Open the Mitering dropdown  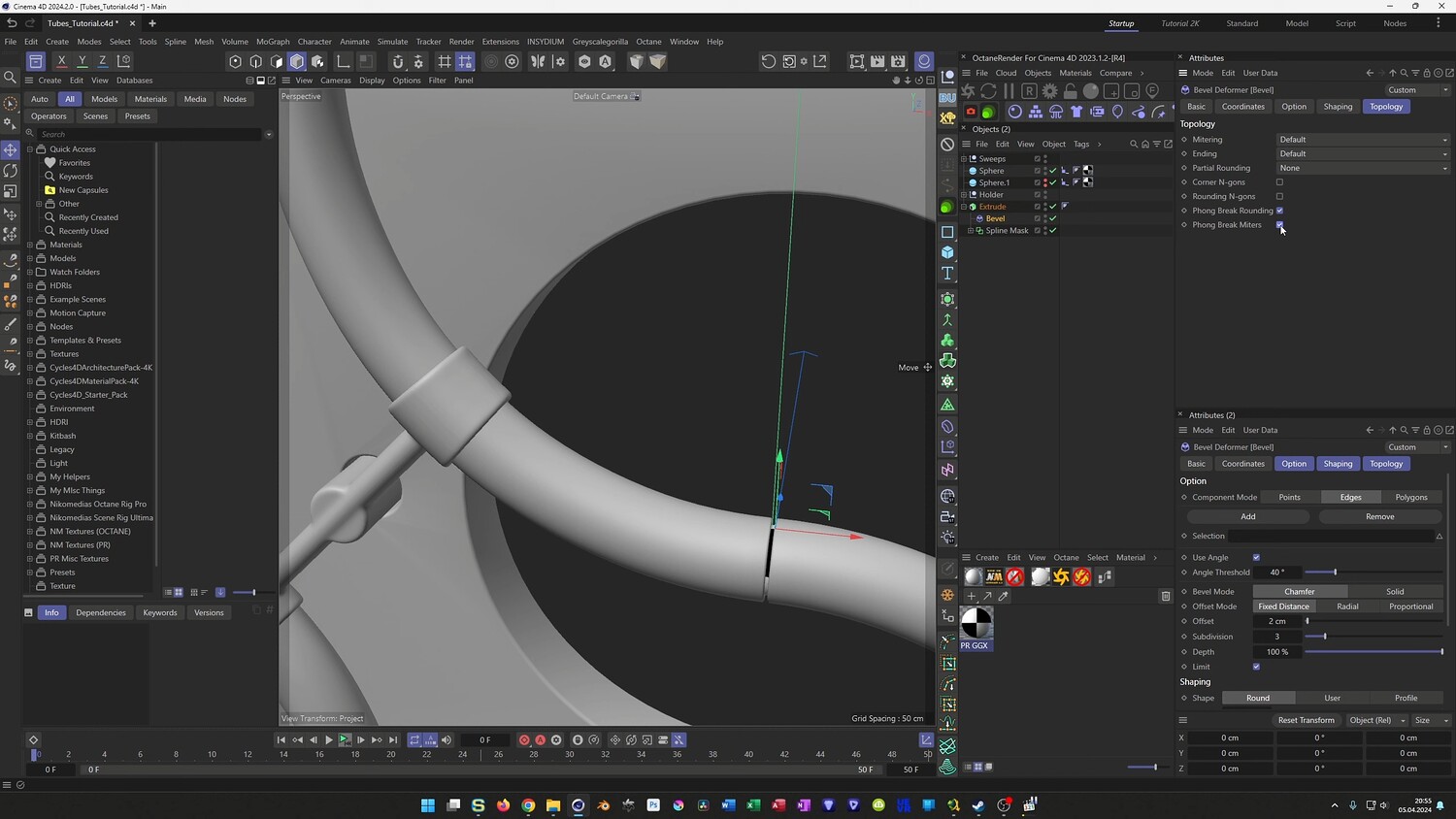coord(1363,140)
